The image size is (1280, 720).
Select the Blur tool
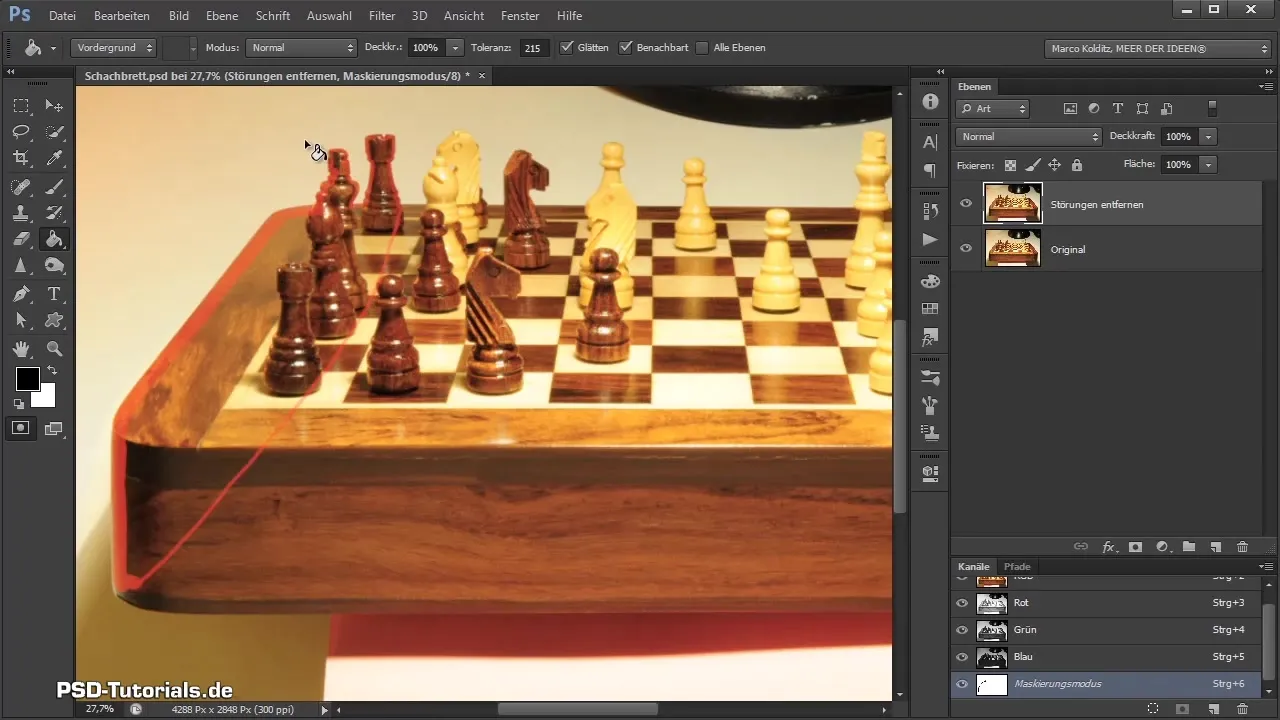21,266
